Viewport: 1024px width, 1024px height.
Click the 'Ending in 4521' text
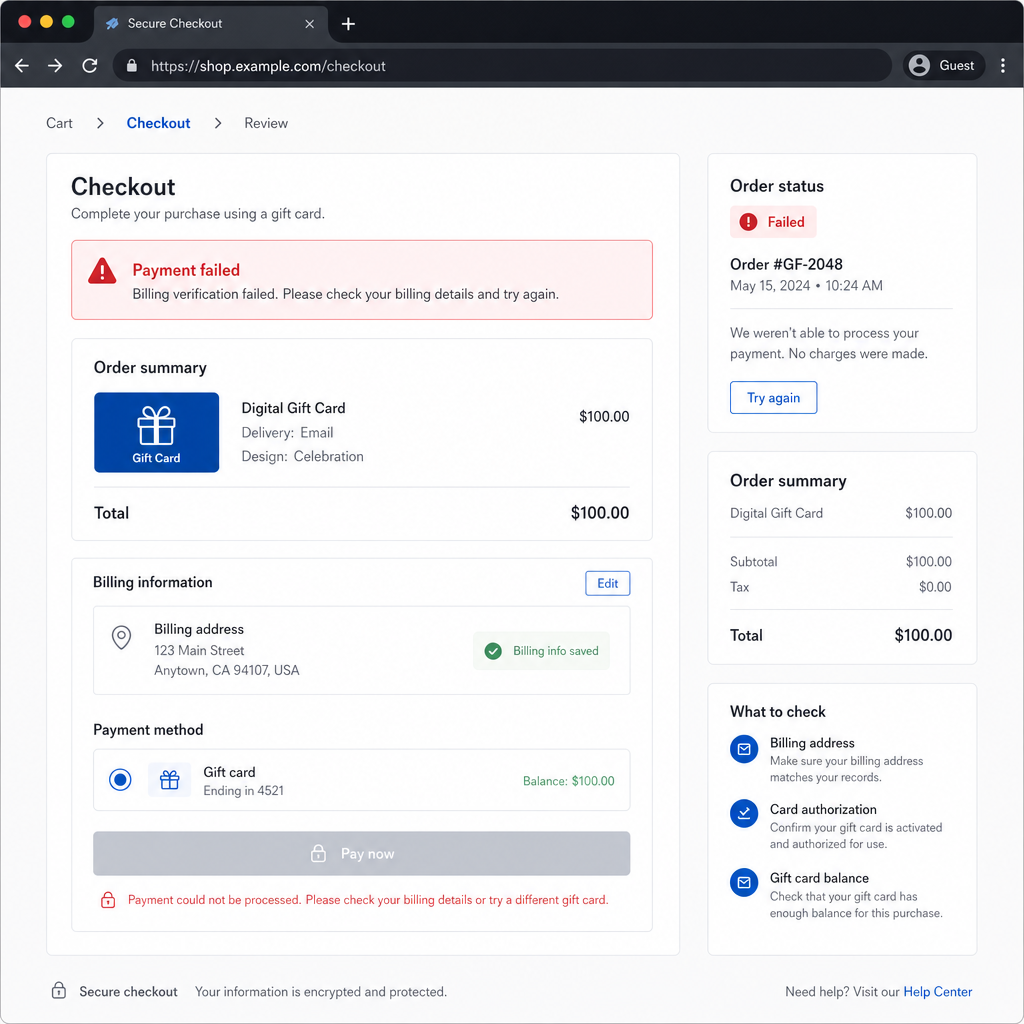coord(244,791)
